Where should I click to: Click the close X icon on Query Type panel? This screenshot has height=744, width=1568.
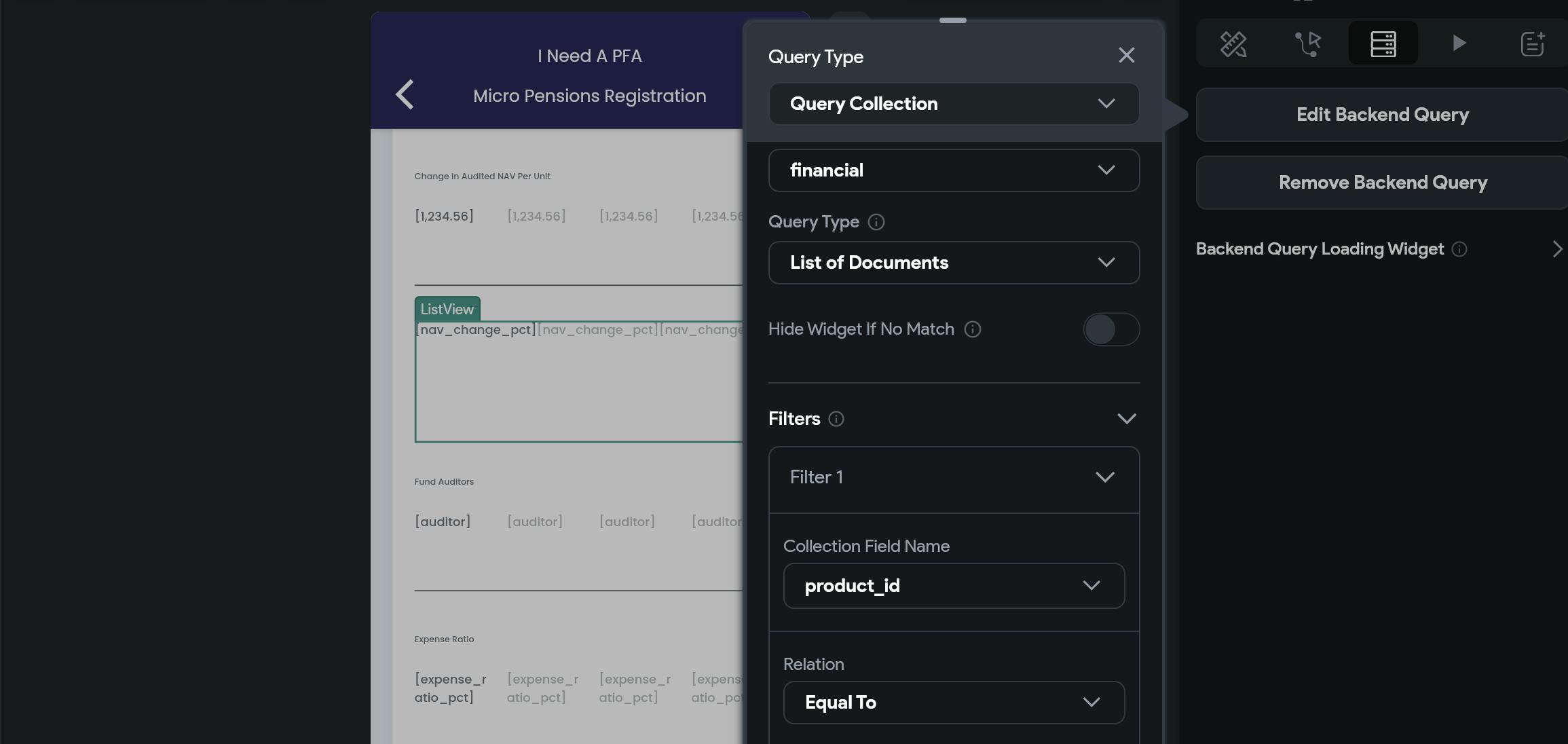coord(1126,55)
